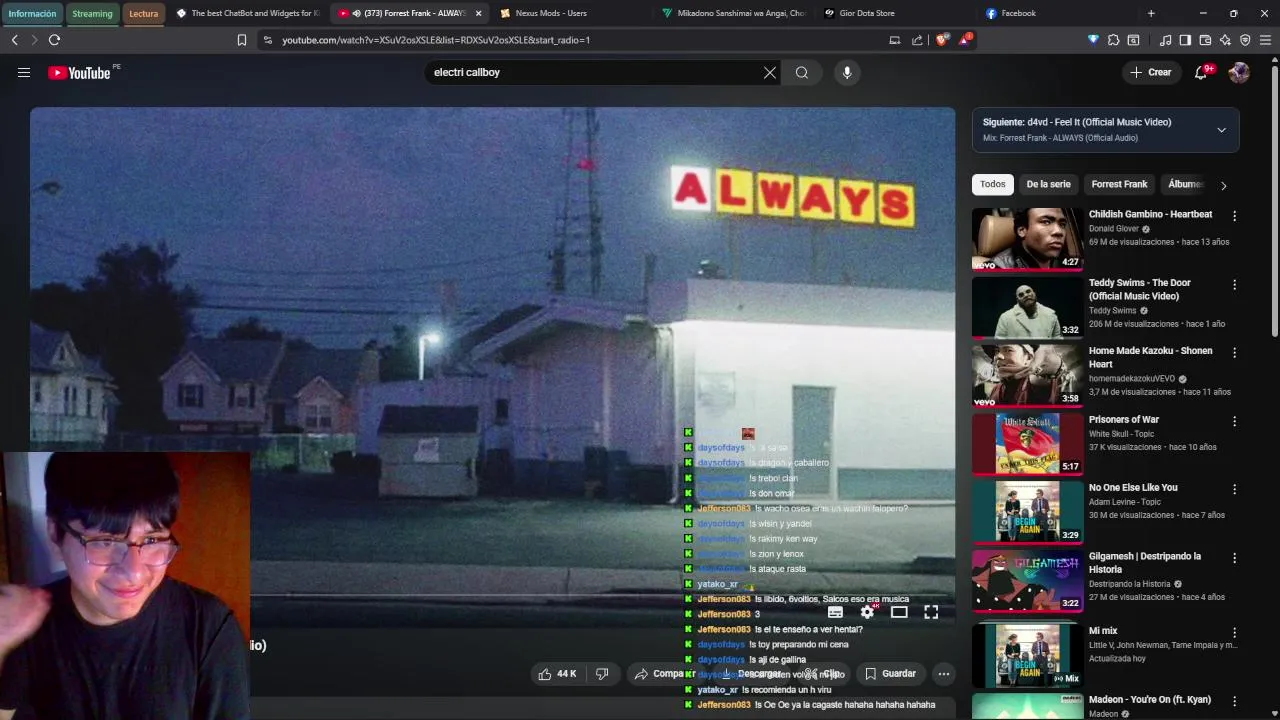Run search with the magnifier button
Viewport: 1280px width, 720px height.
point(802,73)
